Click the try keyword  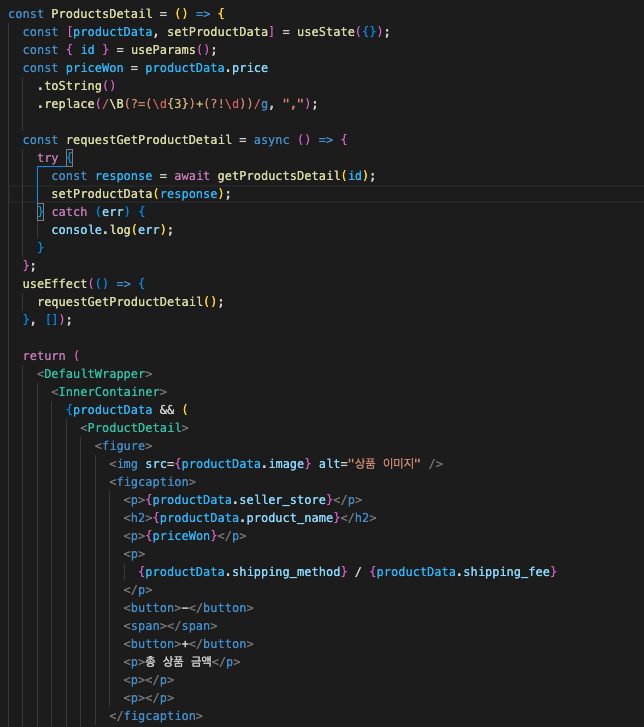(48, 158)
